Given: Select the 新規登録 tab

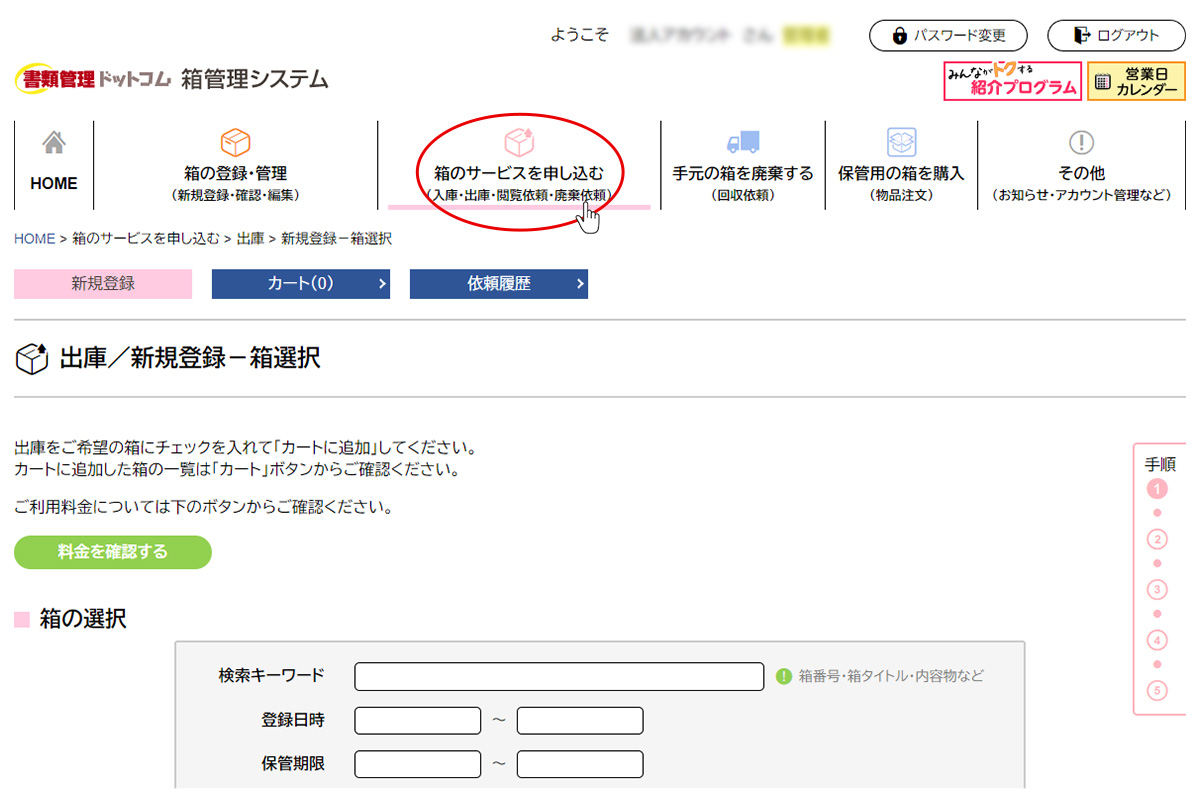Looking at the screenshot, I should [x=103, y=284].
